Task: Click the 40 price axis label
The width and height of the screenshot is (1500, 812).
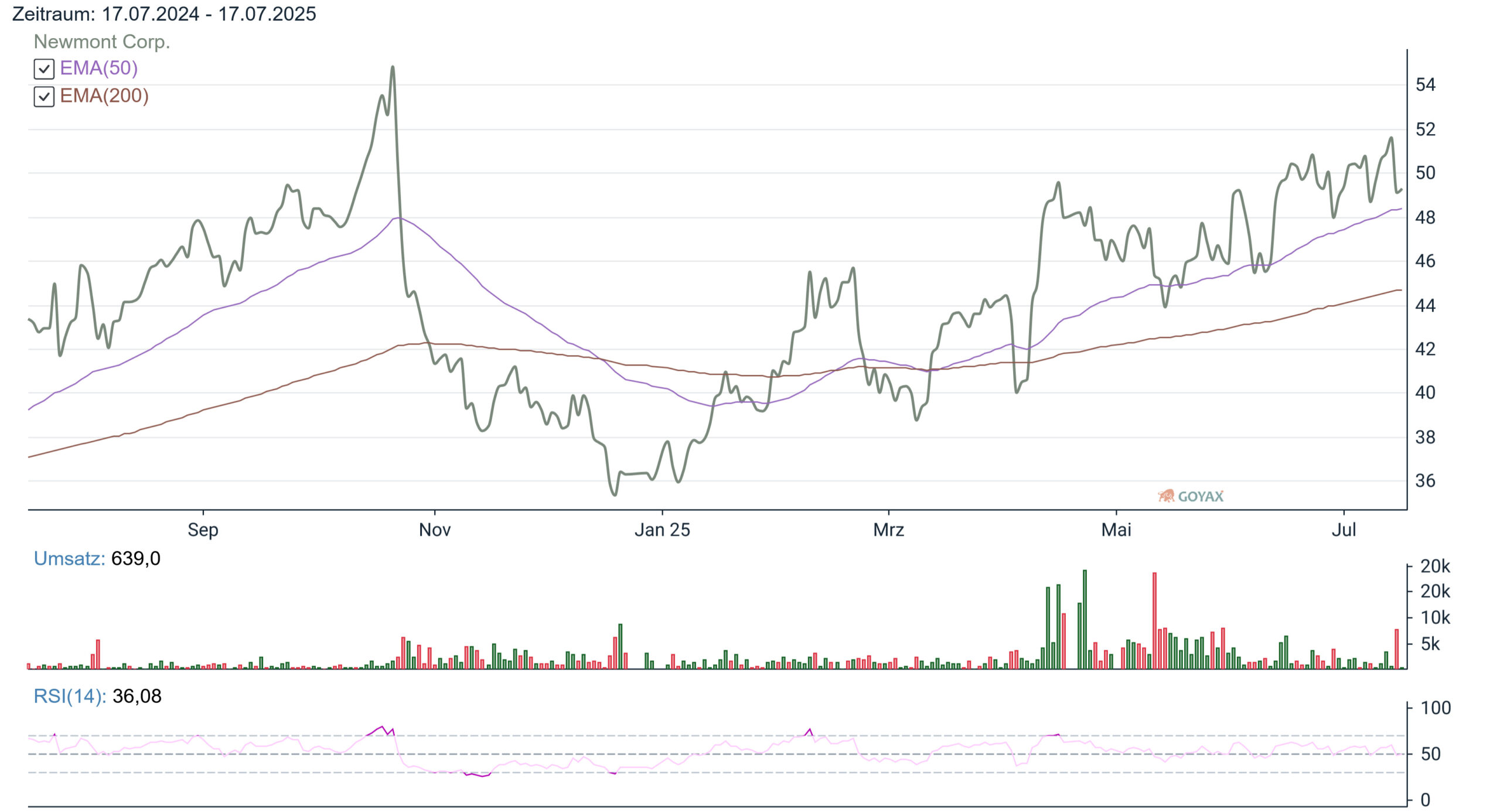Action: click(x=1425, y=393)
